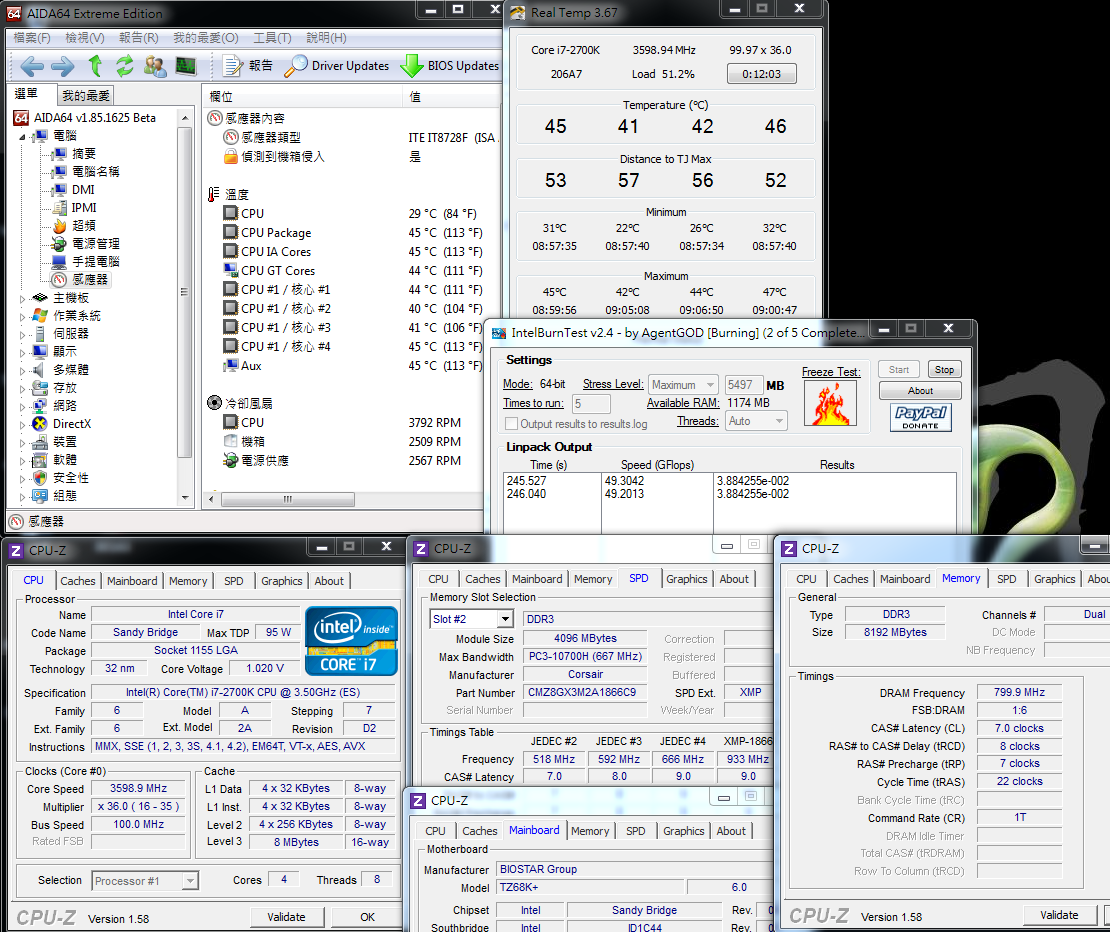Switch to Graphics tab in Memory CPU-Z window

tap(1054, 579)
